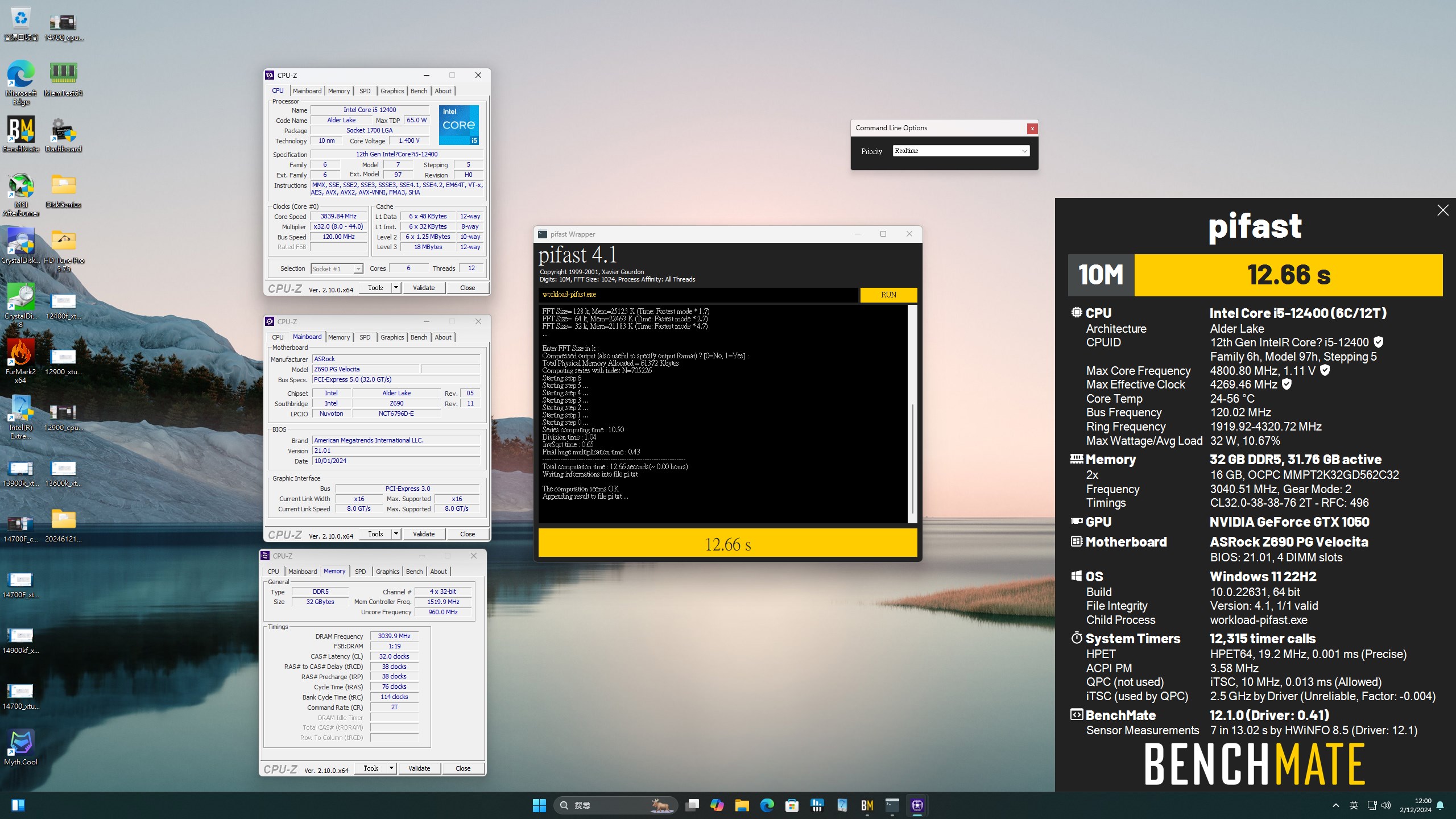
Task: Open Intel(R) Extreme utility desktop icon
Action: coord(20,417)
